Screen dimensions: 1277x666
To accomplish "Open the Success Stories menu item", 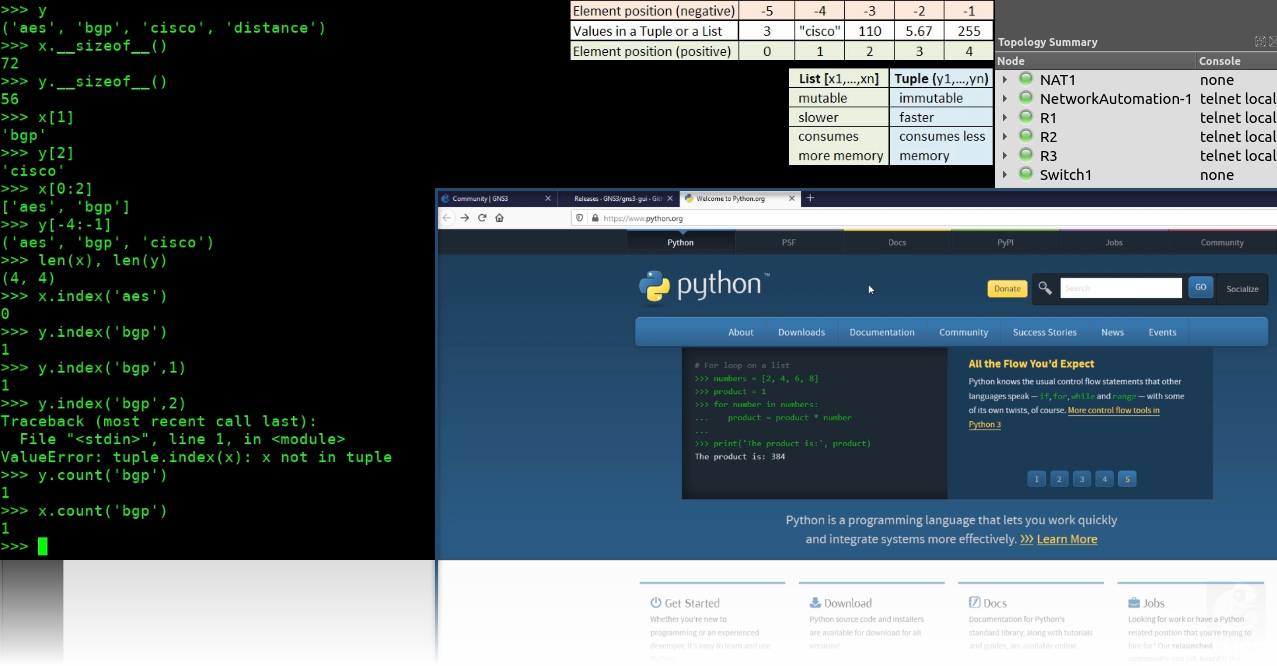I will point(1045,332).
